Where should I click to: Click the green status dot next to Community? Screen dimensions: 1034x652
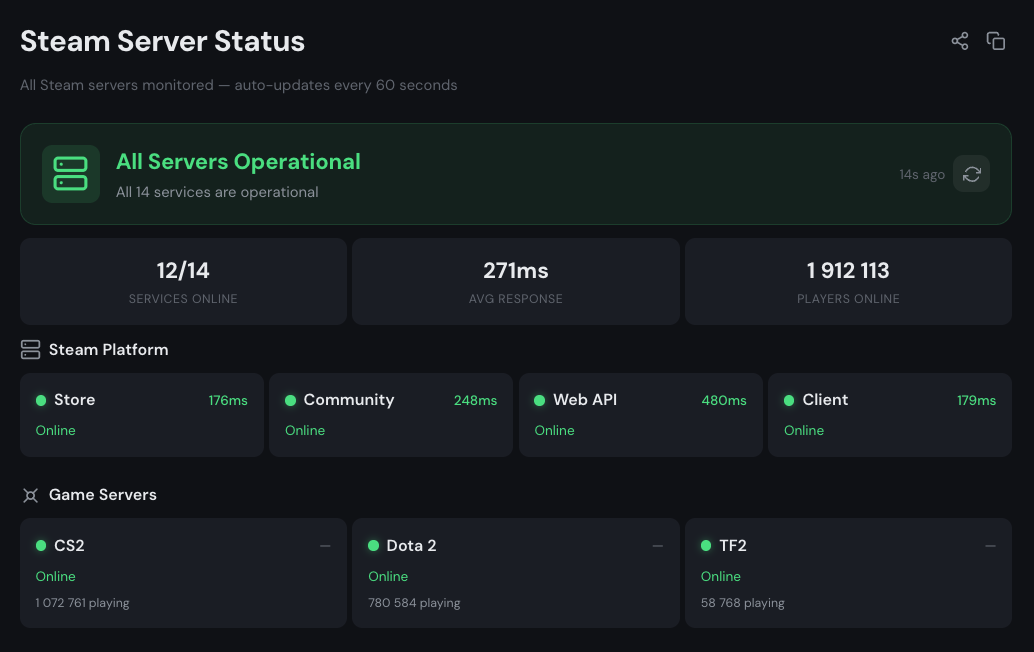pos(290,400)
